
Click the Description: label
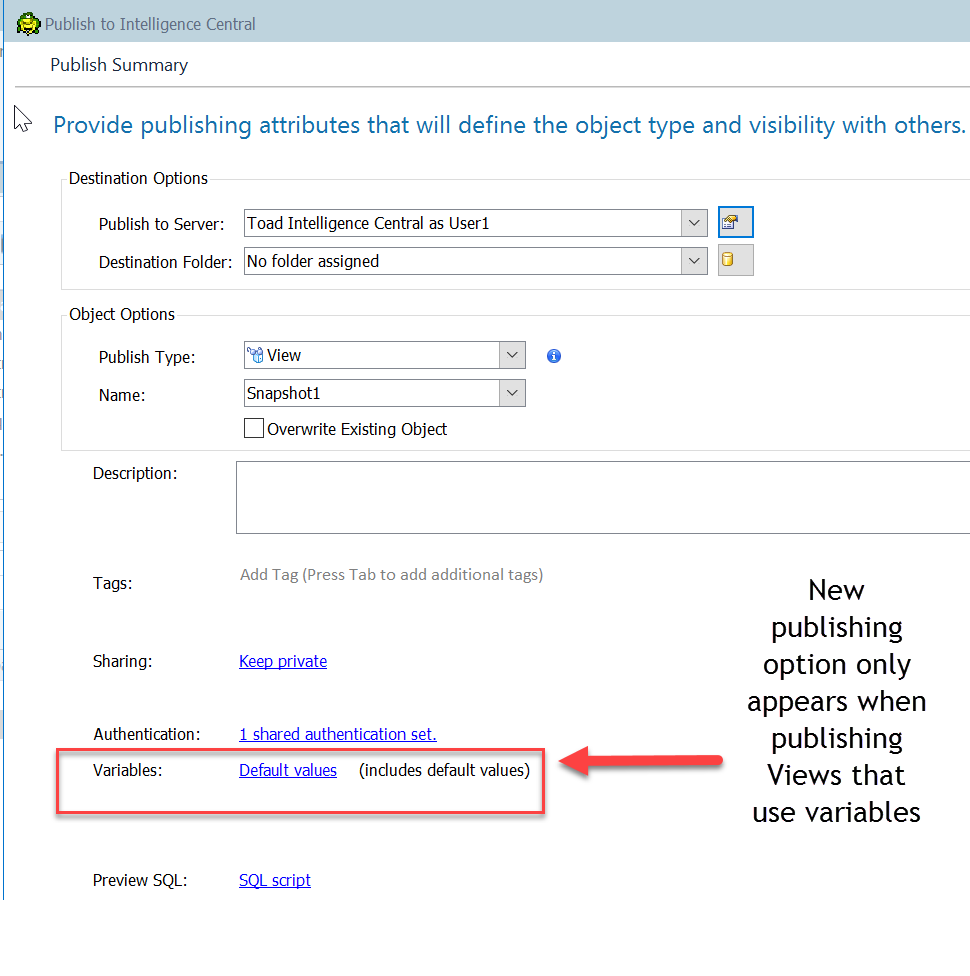click(135, 474)
